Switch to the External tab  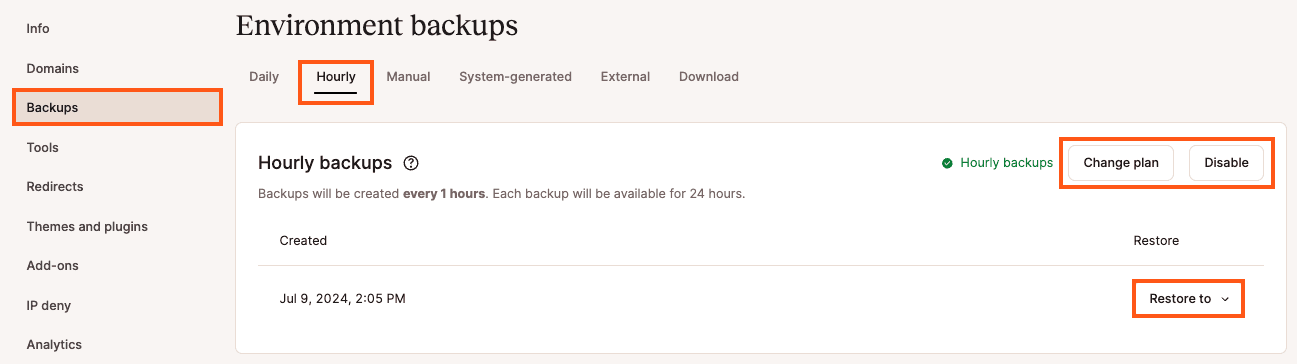click(x=625, y=76)
